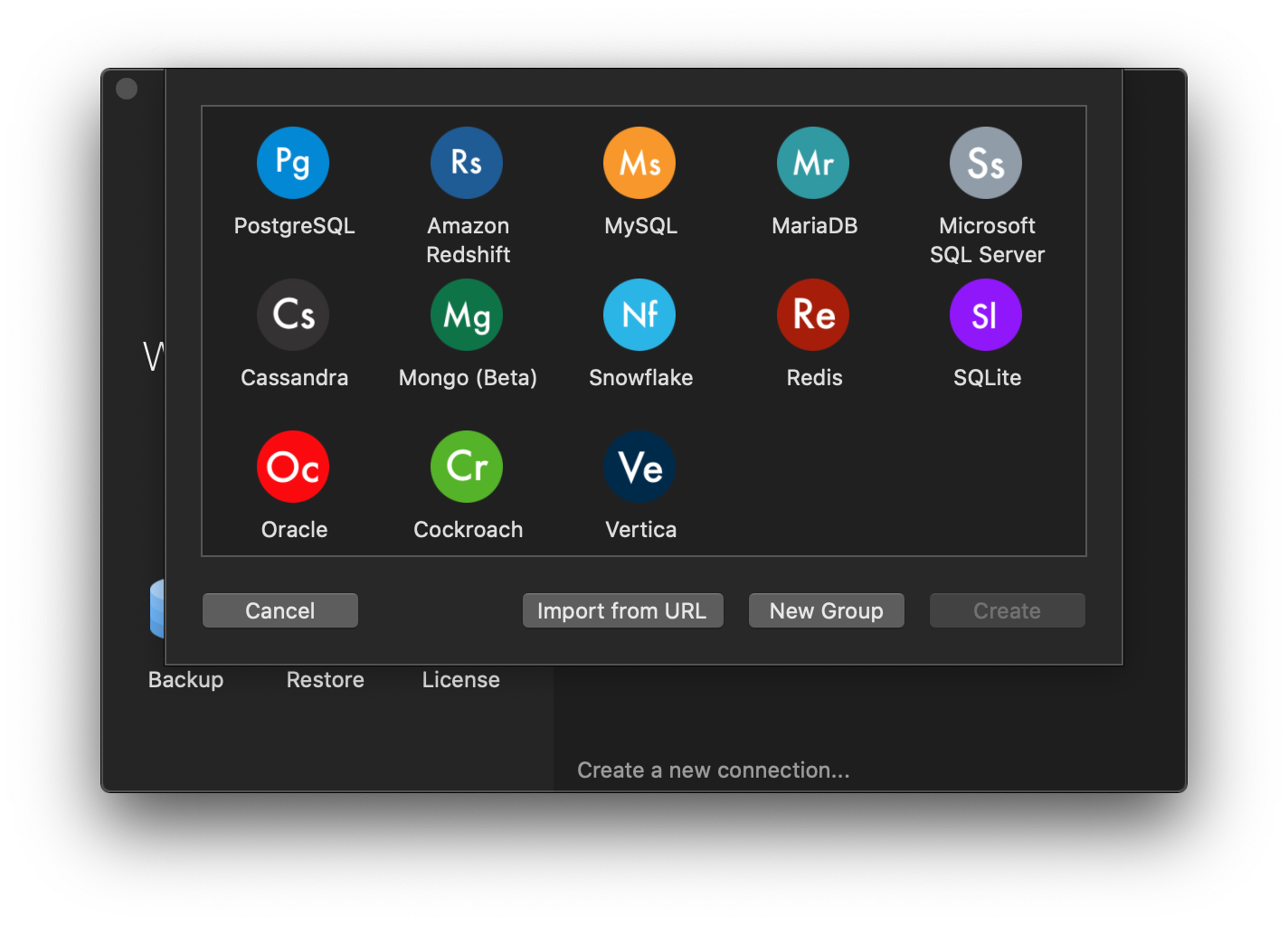Choose the Amazon Redshift Rs icon
Screen dimensions: 1288x926
(x=467, y=163)
